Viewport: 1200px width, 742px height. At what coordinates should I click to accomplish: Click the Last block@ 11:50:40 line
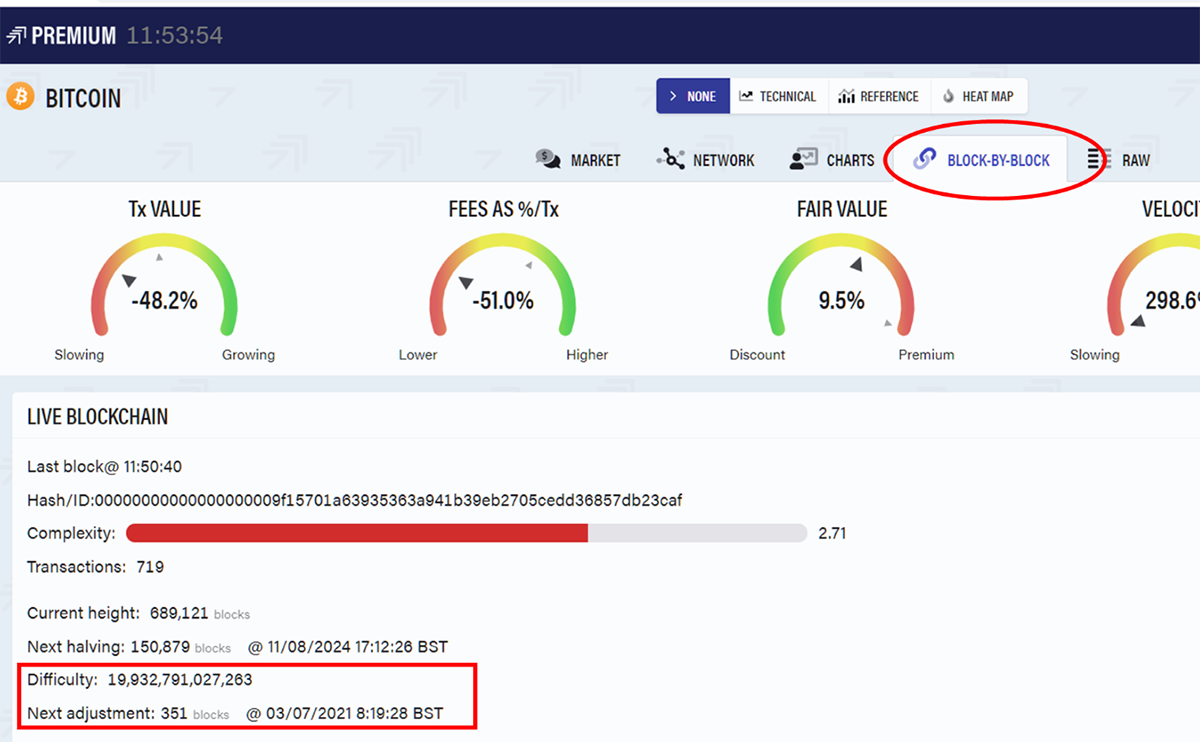105,467
